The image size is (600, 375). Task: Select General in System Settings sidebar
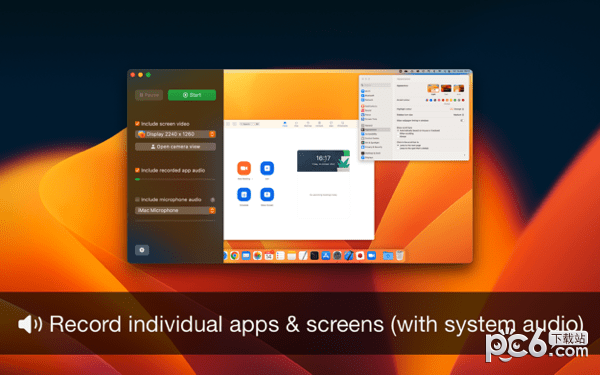click(x=367, y=126)
